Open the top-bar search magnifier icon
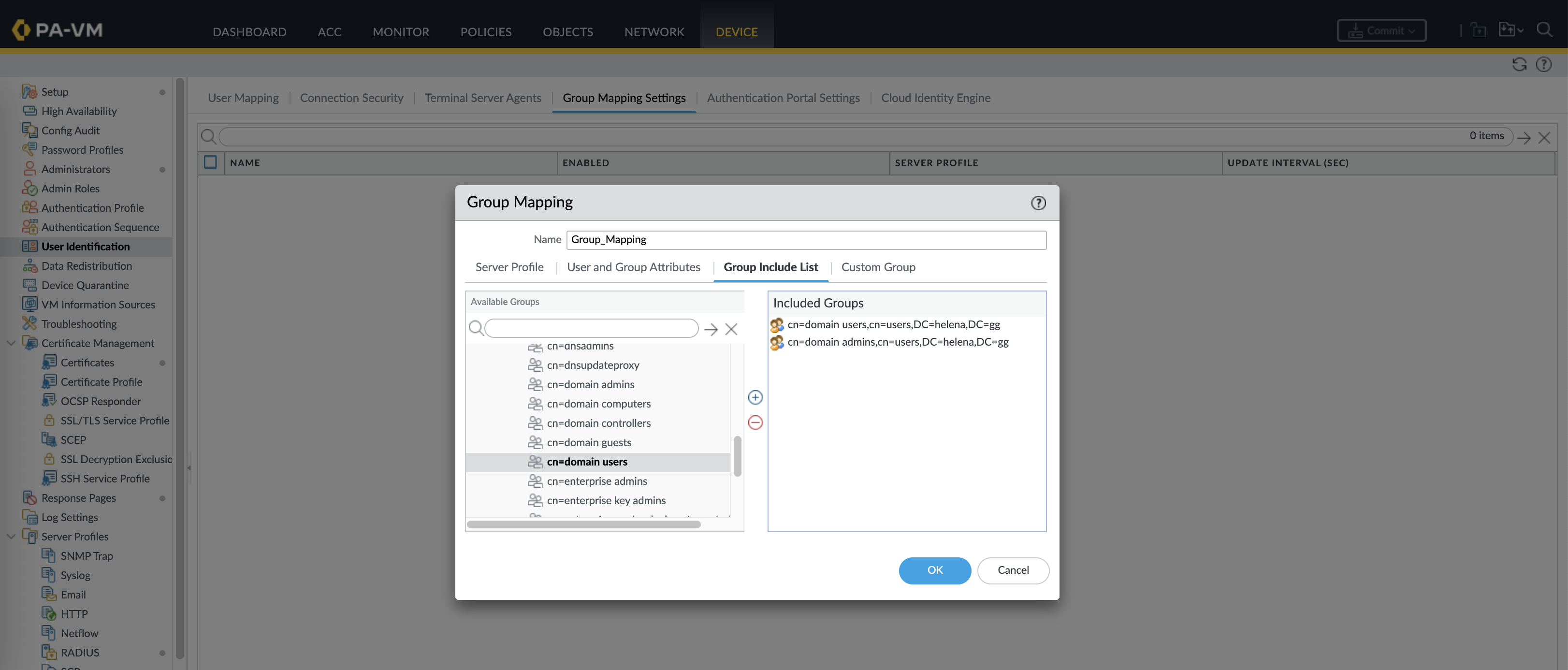The height and width of the screenshot is (670, 1568). pos(1544,30)
